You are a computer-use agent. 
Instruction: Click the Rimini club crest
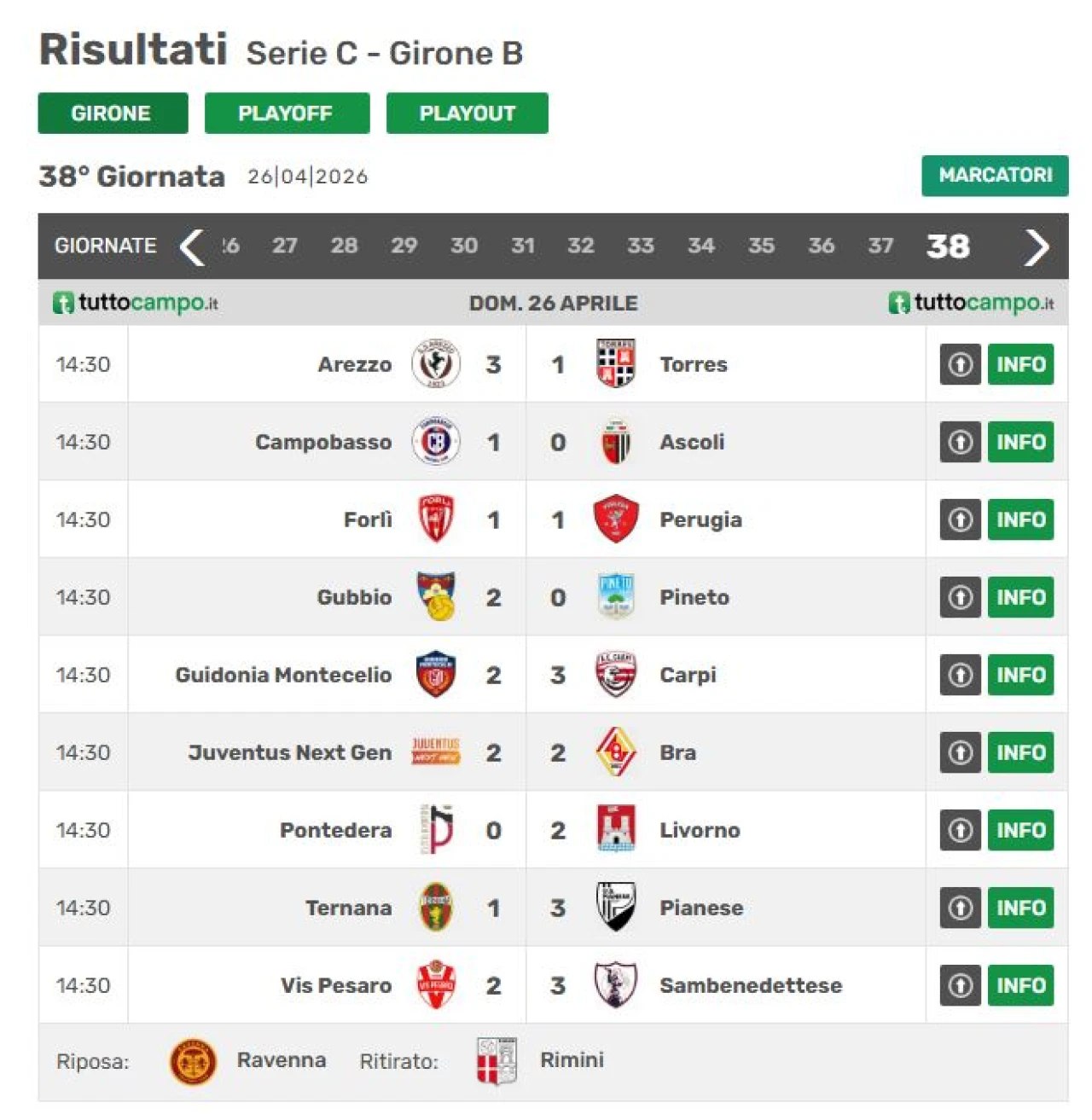497,1061
